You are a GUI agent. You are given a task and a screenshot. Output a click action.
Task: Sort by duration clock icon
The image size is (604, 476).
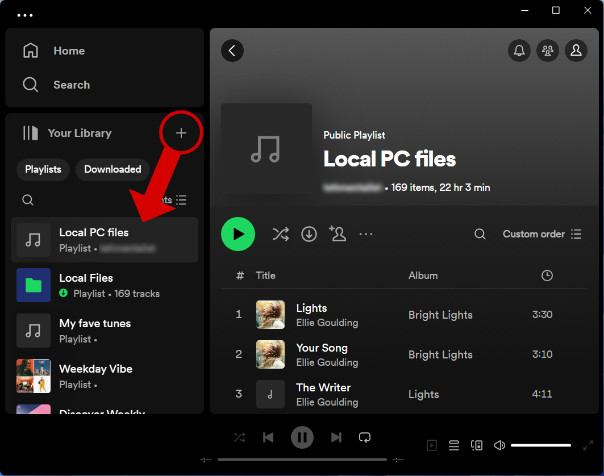click(547, 275)
